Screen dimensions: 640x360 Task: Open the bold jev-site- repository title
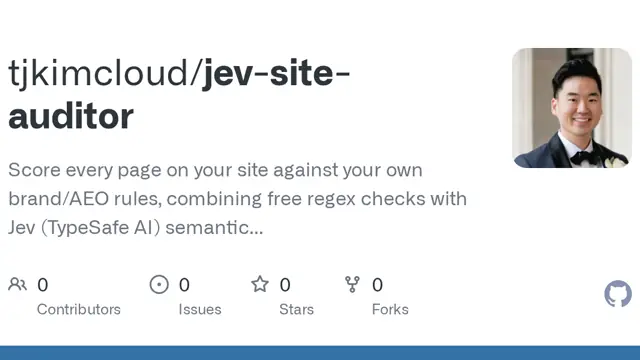(x=276, y=73)
